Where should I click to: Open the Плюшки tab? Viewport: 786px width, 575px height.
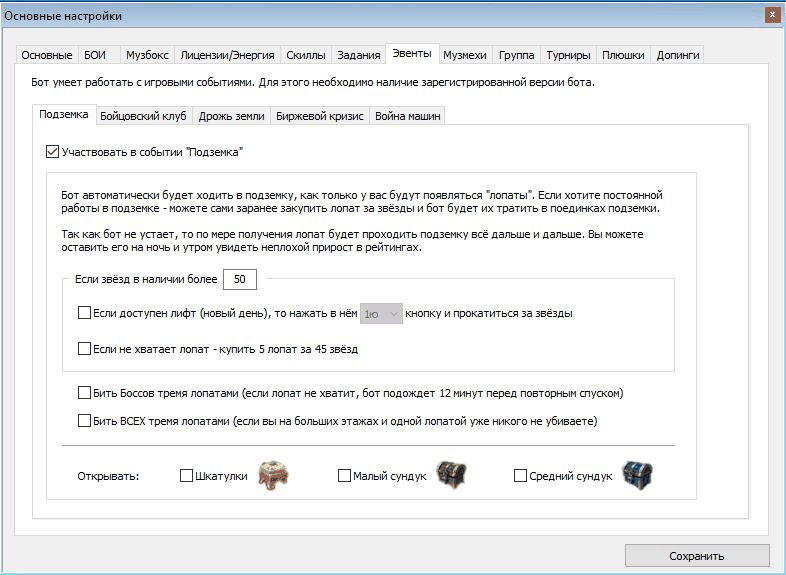coord(623,55)
